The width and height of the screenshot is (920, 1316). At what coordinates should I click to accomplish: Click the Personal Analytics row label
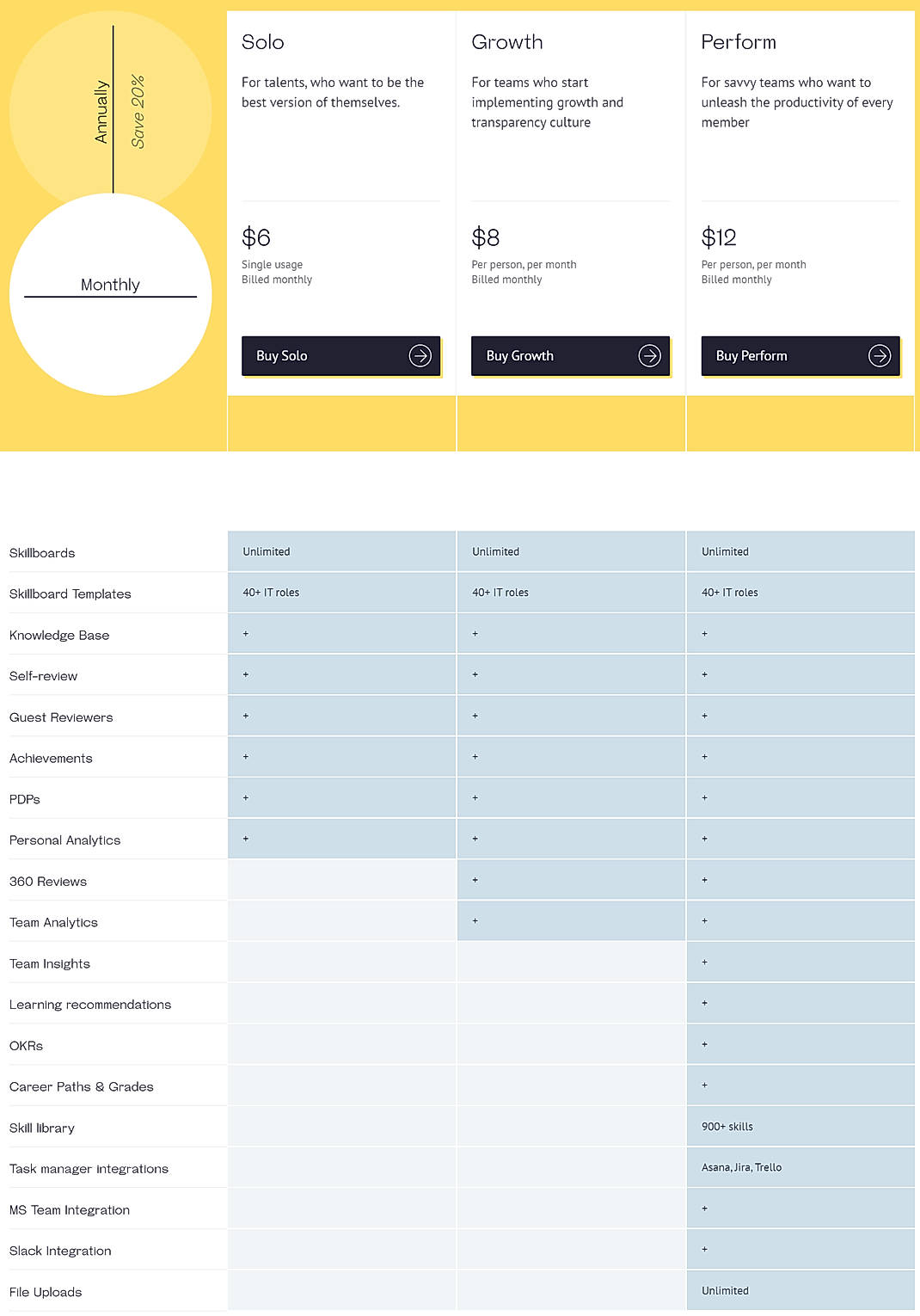click(64, 840)
